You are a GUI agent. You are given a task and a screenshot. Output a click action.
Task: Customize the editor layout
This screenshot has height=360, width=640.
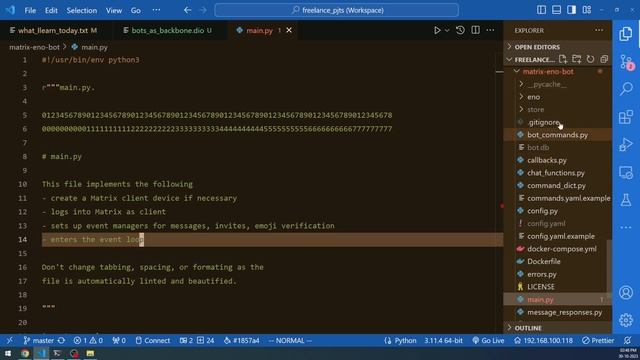[587, 10]
